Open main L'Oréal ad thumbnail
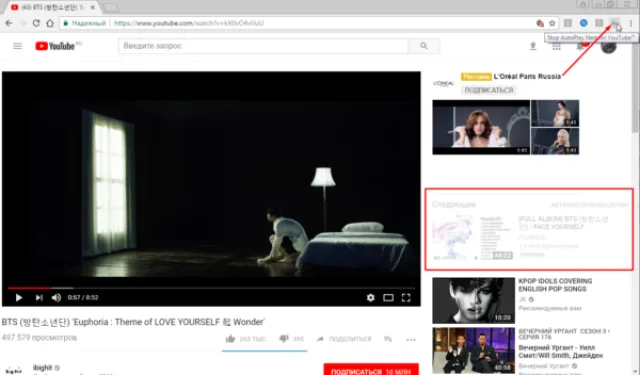640x375 pixels. click(x=481, y=127)
